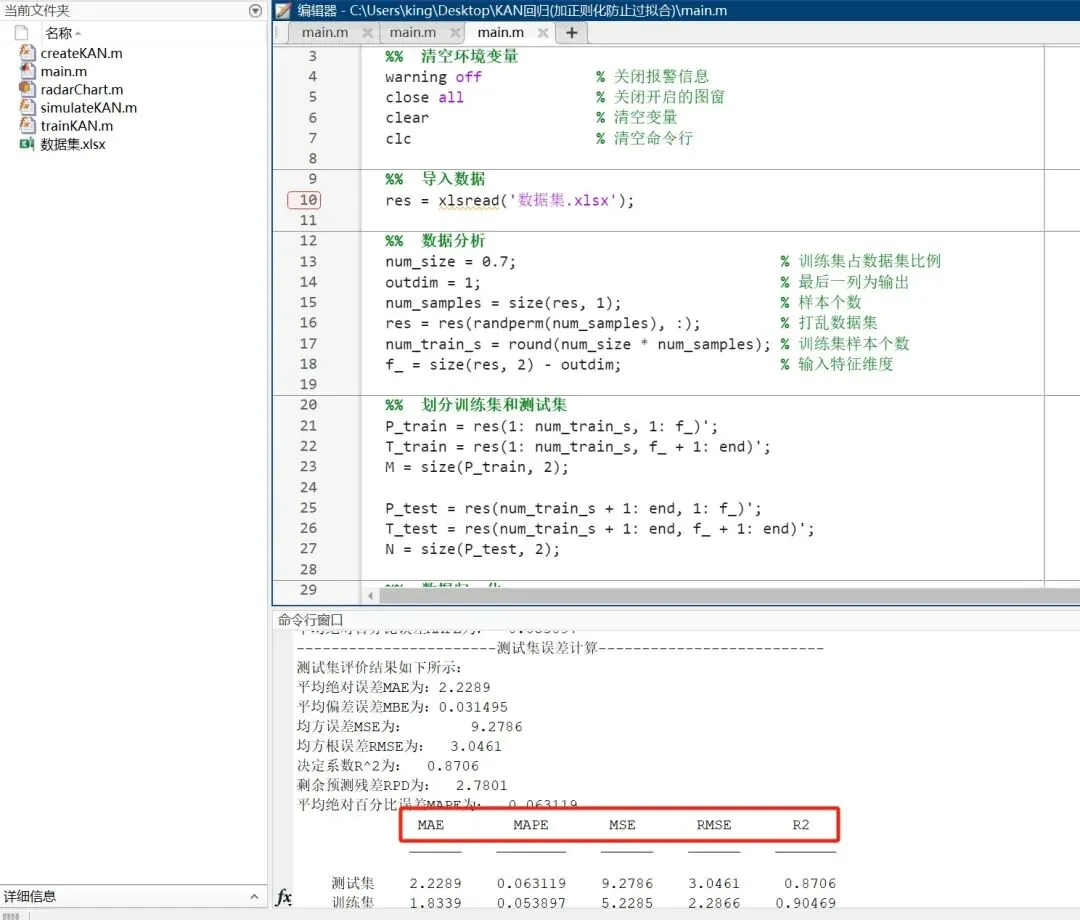
Task: Select 数据集.xlsx in file list
Action: click(x=72, y=144)
